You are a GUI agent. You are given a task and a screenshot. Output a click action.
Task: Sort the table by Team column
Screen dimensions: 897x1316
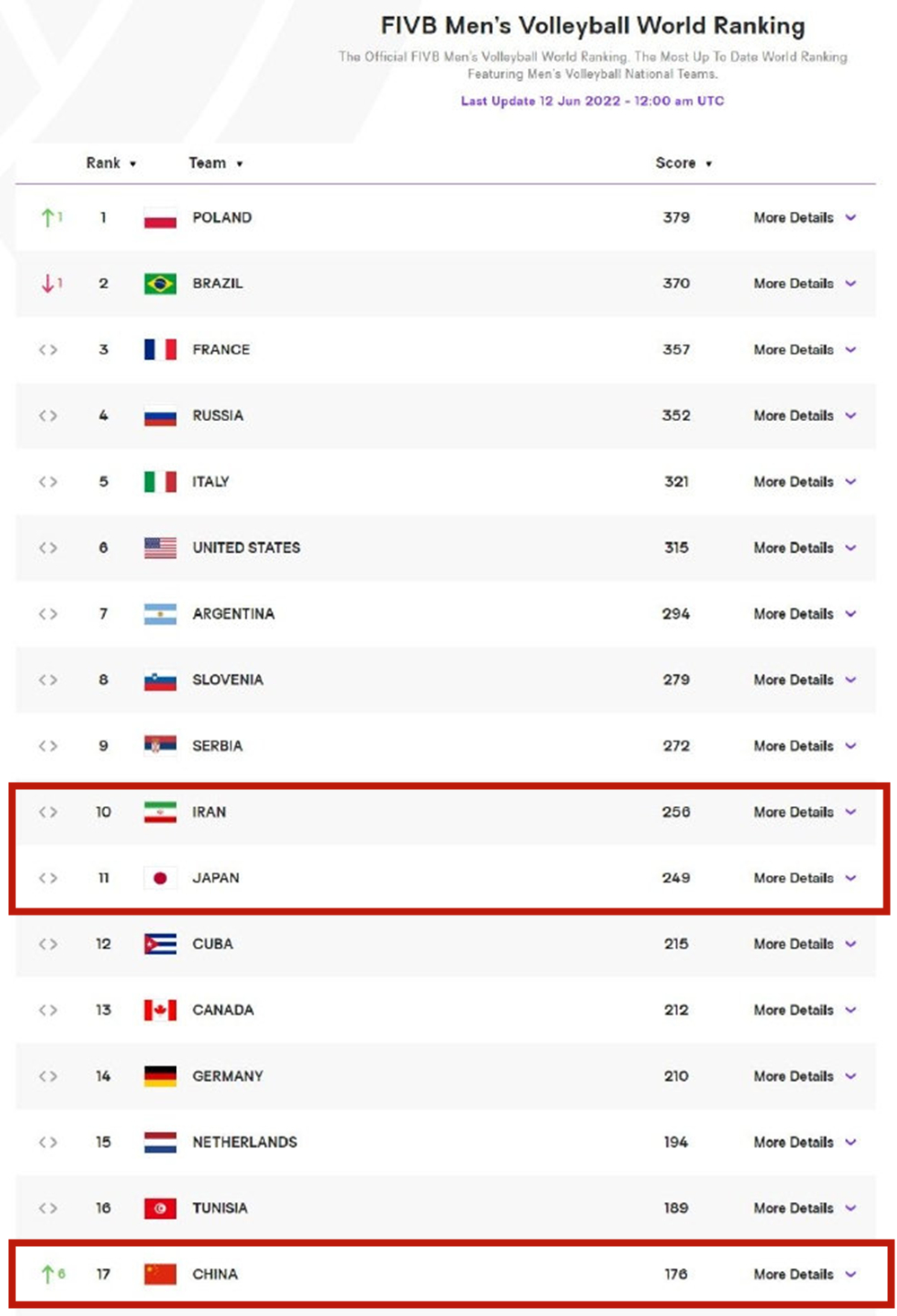[x=215, y=163]
